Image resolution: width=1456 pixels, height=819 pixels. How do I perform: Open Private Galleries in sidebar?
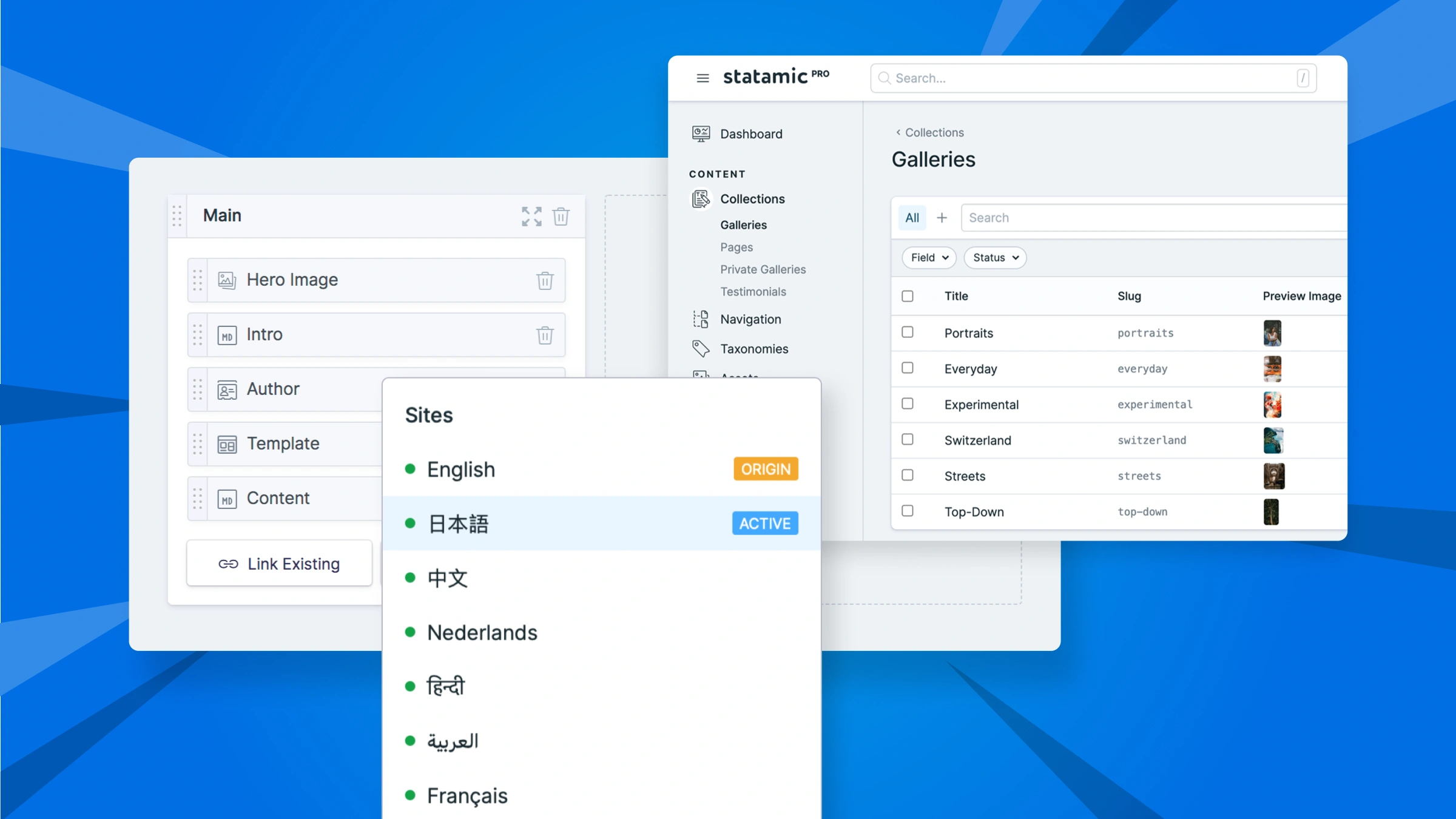point(763,269)
